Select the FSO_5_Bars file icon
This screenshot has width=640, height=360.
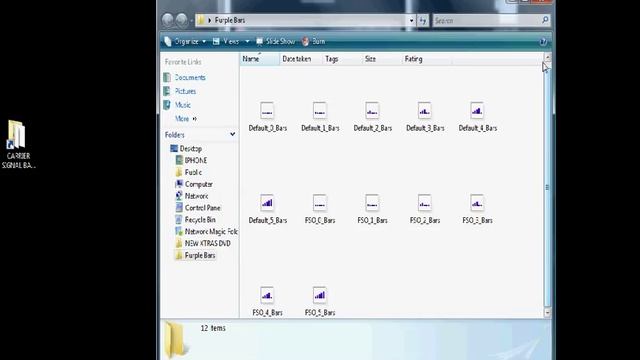[x=320, y=295]
